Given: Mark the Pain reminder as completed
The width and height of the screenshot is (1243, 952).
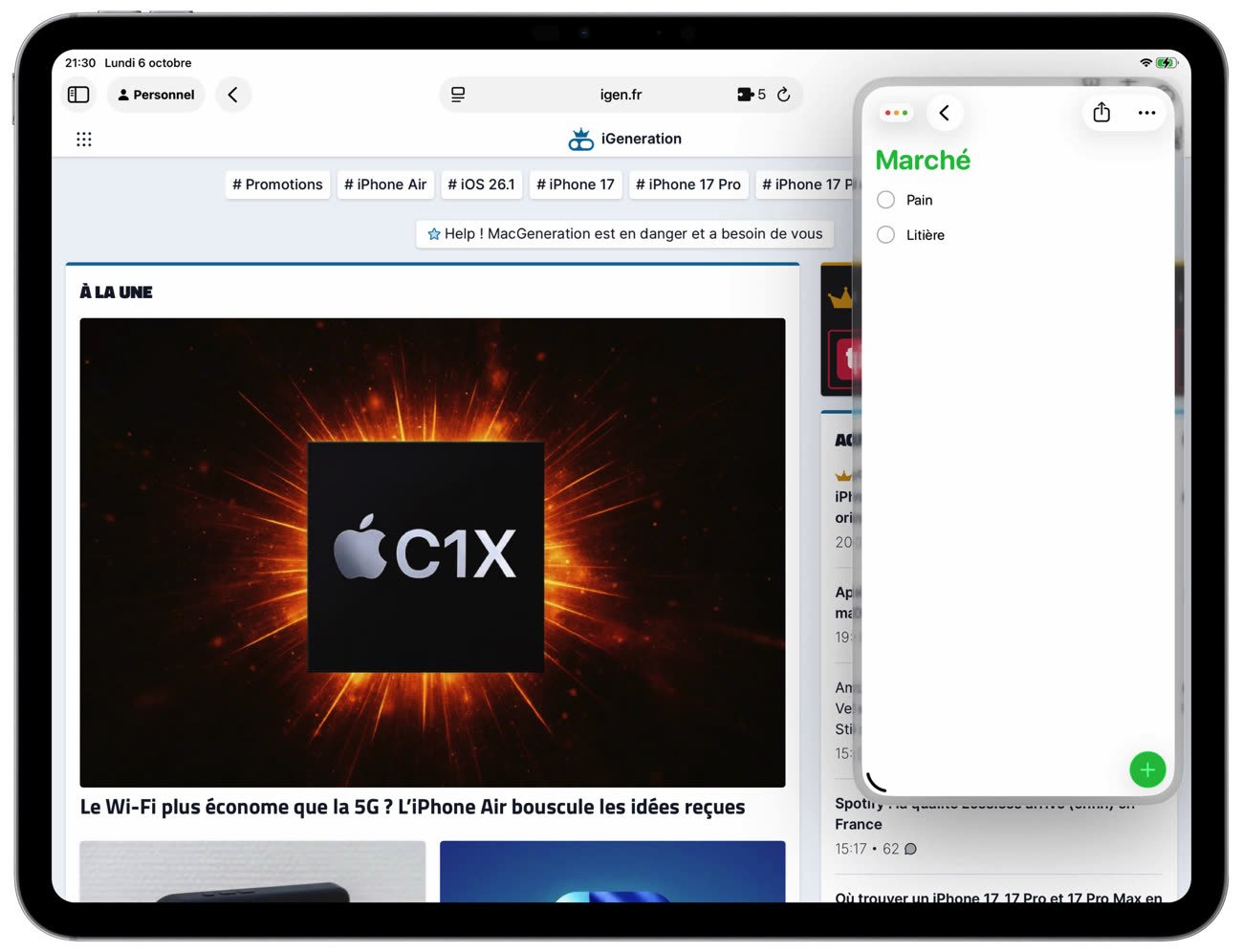Looking at the screenshot, I should tap(886, 200).
